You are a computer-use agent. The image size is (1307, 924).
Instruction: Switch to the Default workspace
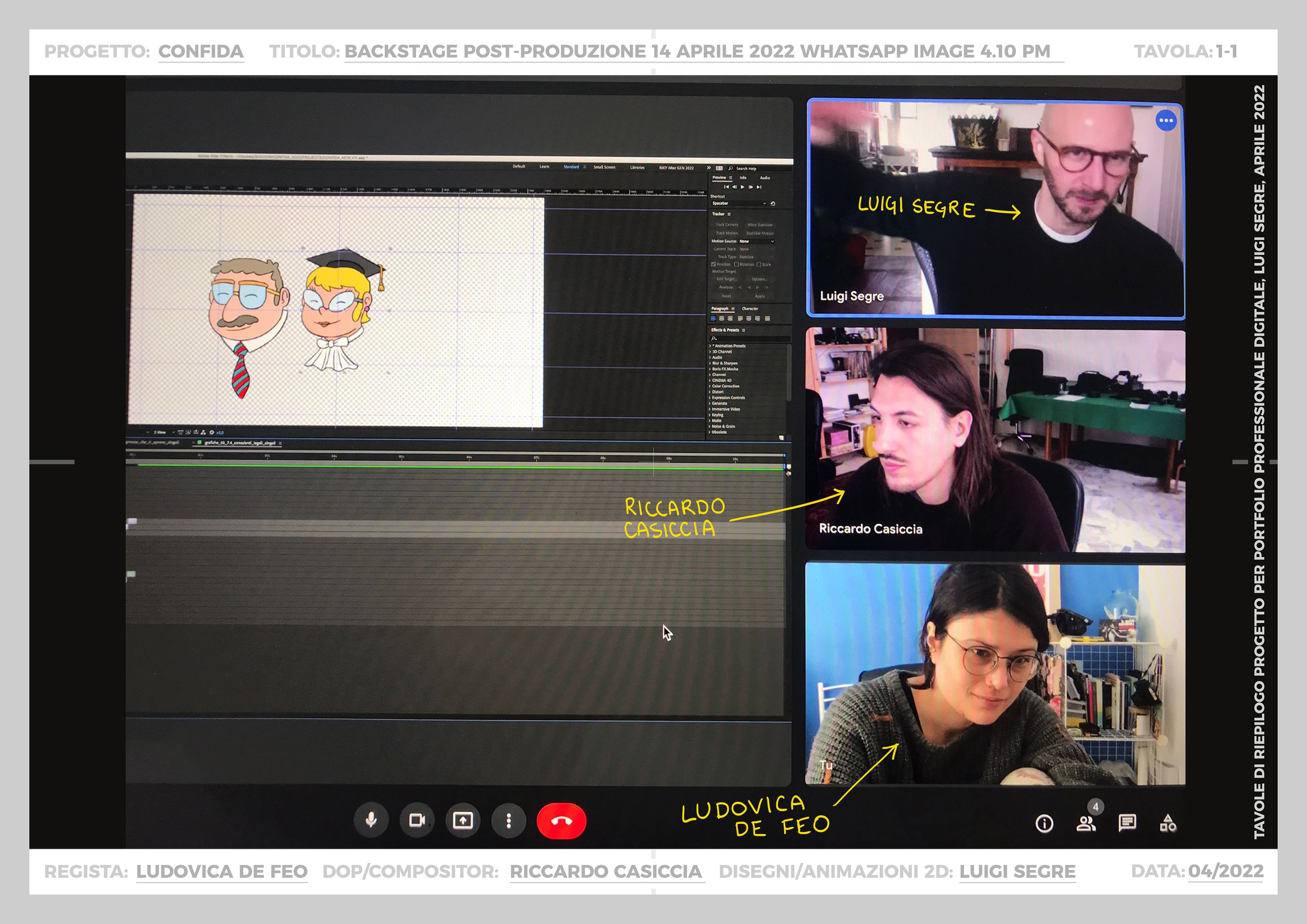tap(519, 166)
